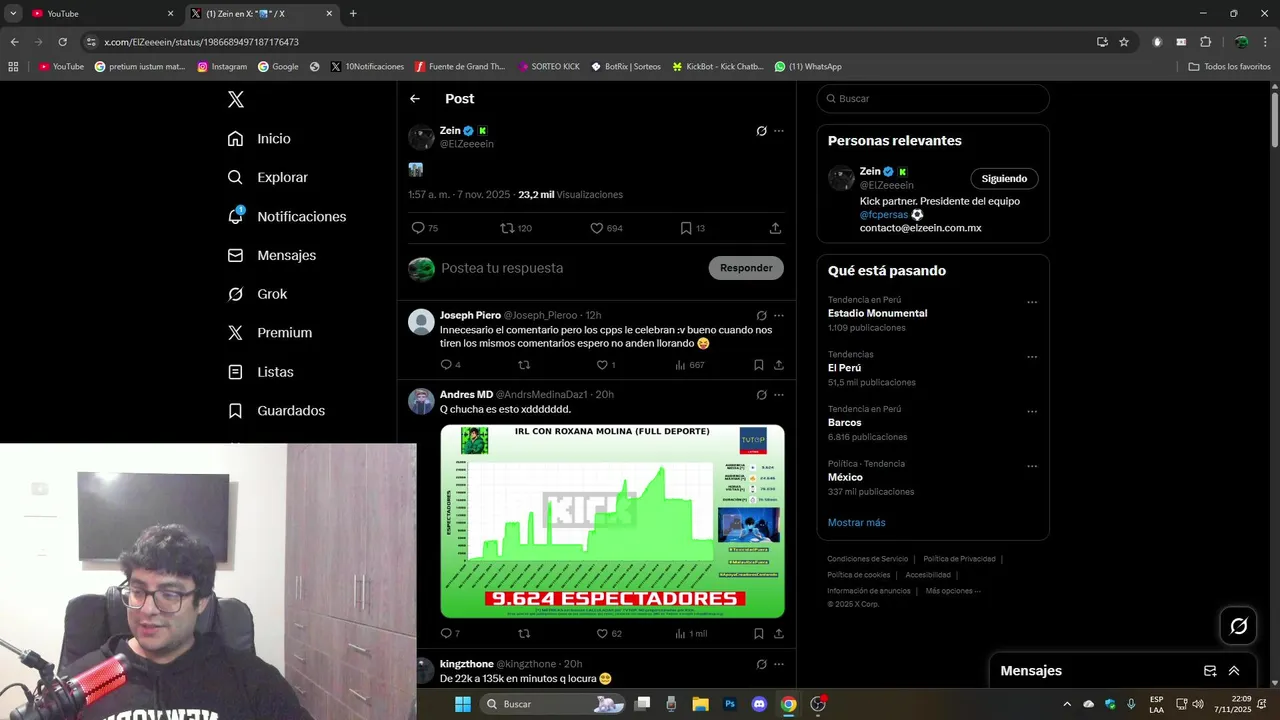Image resolution: width=1280 pixels, height=720 pixels.
Task: Switch to the YouTube browser tab
Action: click(x=102, y=13)
